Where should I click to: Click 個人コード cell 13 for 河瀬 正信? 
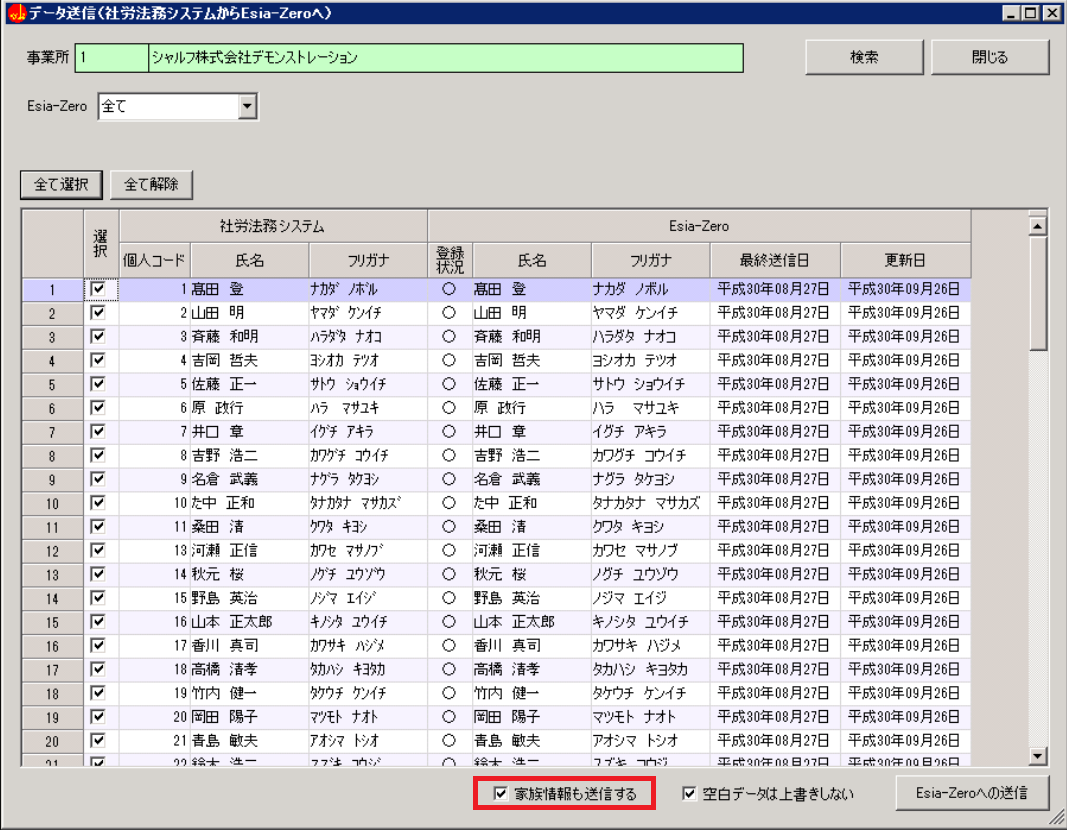(x=154, y=550)
